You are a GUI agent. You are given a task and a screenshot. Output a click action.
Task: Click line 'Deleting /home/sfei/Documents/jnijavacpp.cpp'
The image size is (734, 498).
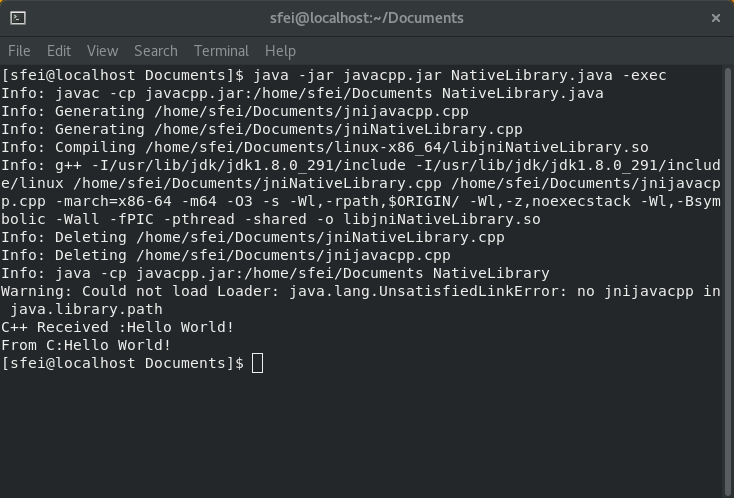click(x=253, y=255)
